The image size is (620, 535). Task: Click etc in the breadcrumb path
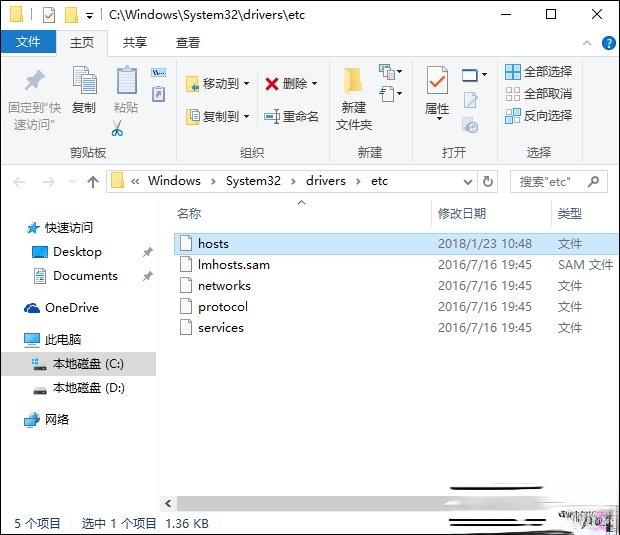[379, 181]
